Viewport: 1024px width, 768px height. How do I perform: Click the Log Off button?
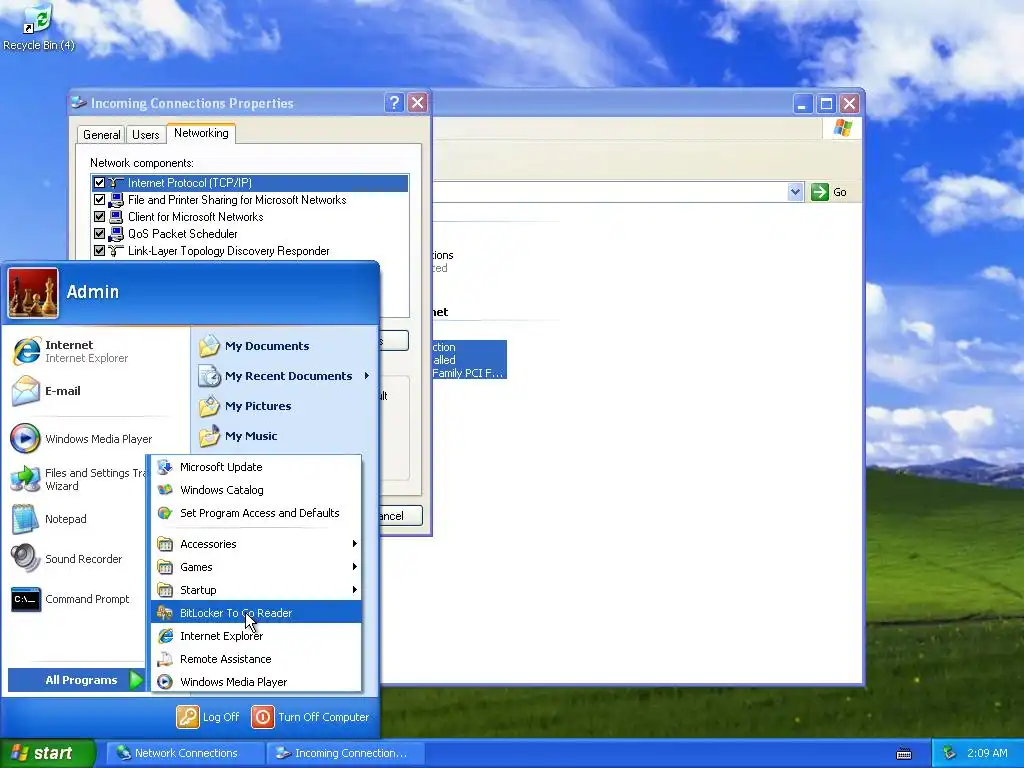pyautogui.click(x=208, y=717)
